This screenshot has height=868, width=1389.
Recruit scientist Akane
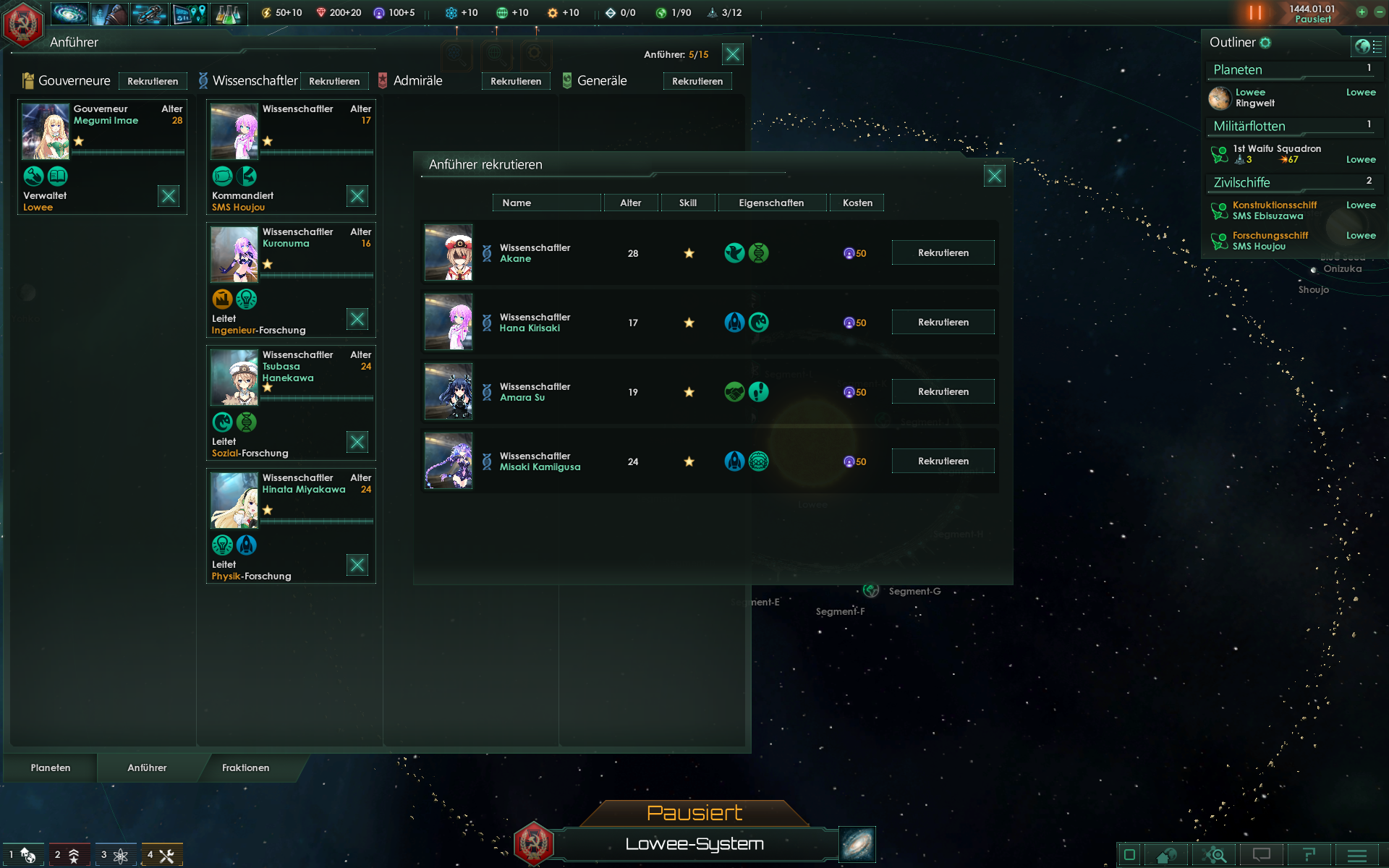coord(943,252)
